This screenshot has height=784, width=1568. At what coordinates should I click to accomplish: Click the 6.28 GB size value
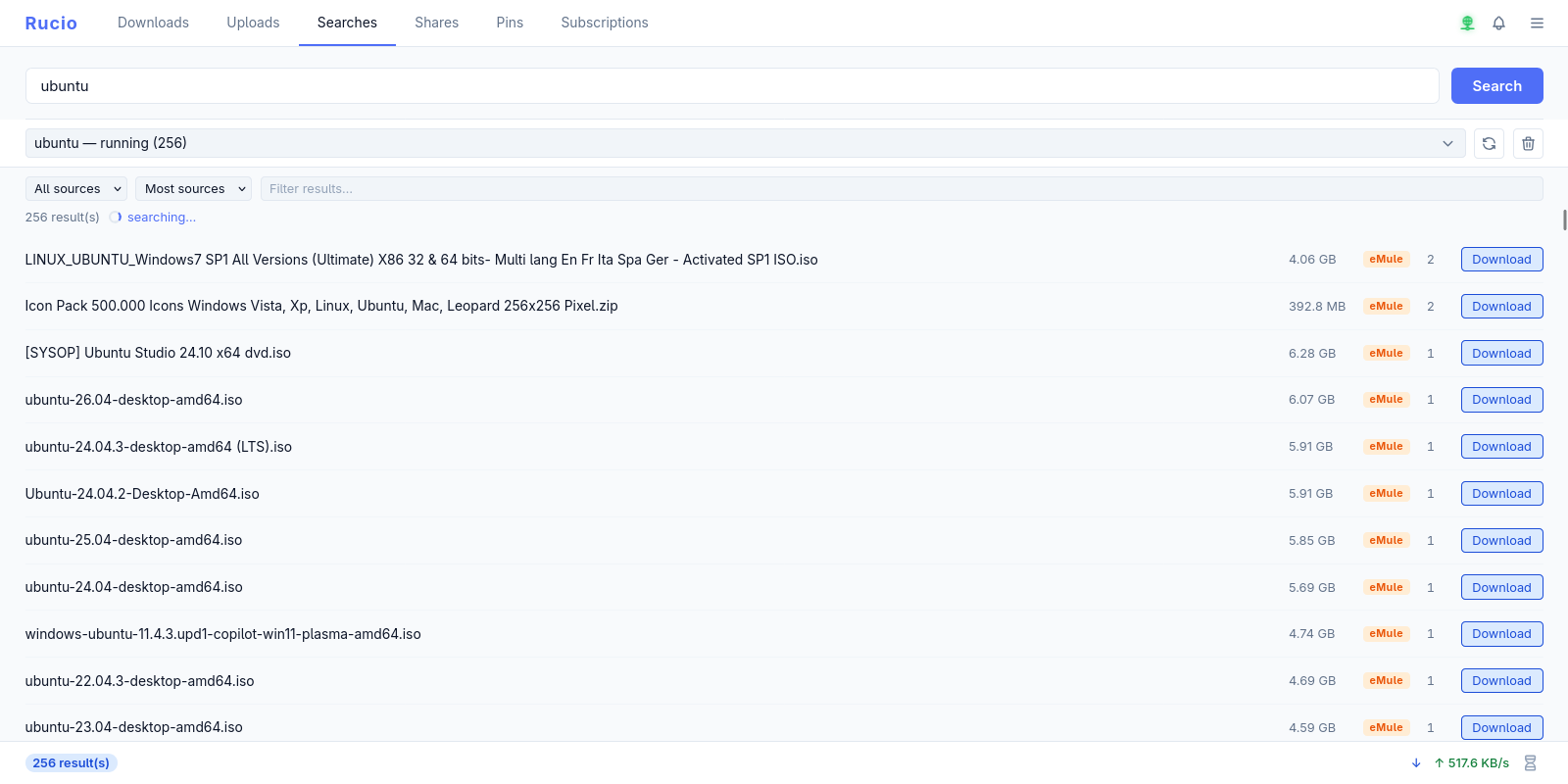pyautogui.click(x=1312, y=353)
